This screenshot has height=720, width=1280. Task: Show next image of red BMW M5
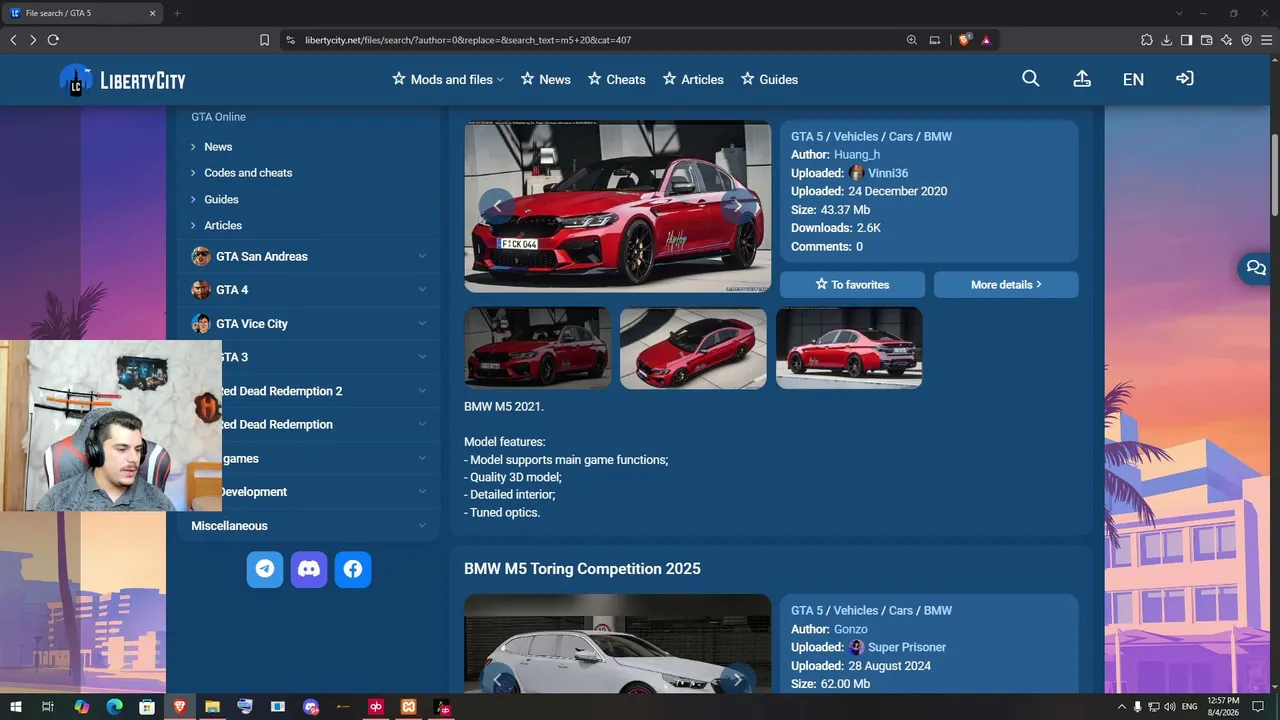pos(738,206)
